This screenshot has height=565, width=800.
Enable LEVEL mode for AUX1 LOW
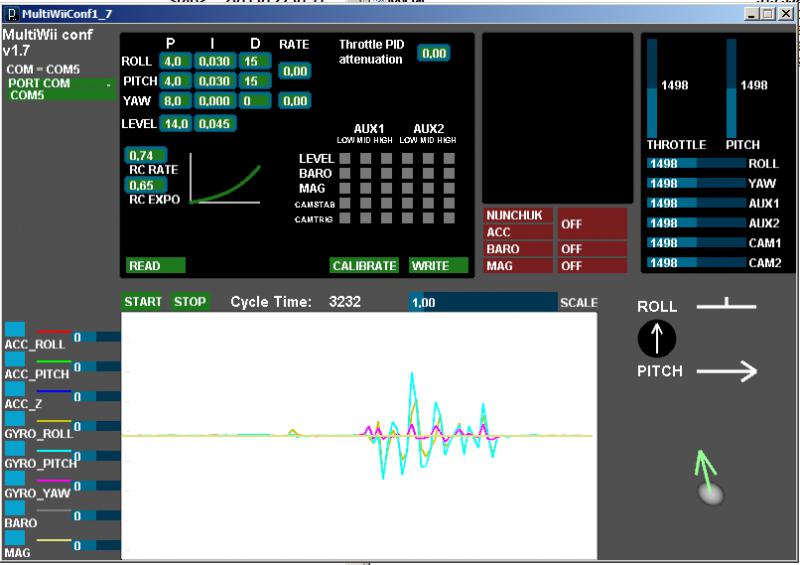344,158
